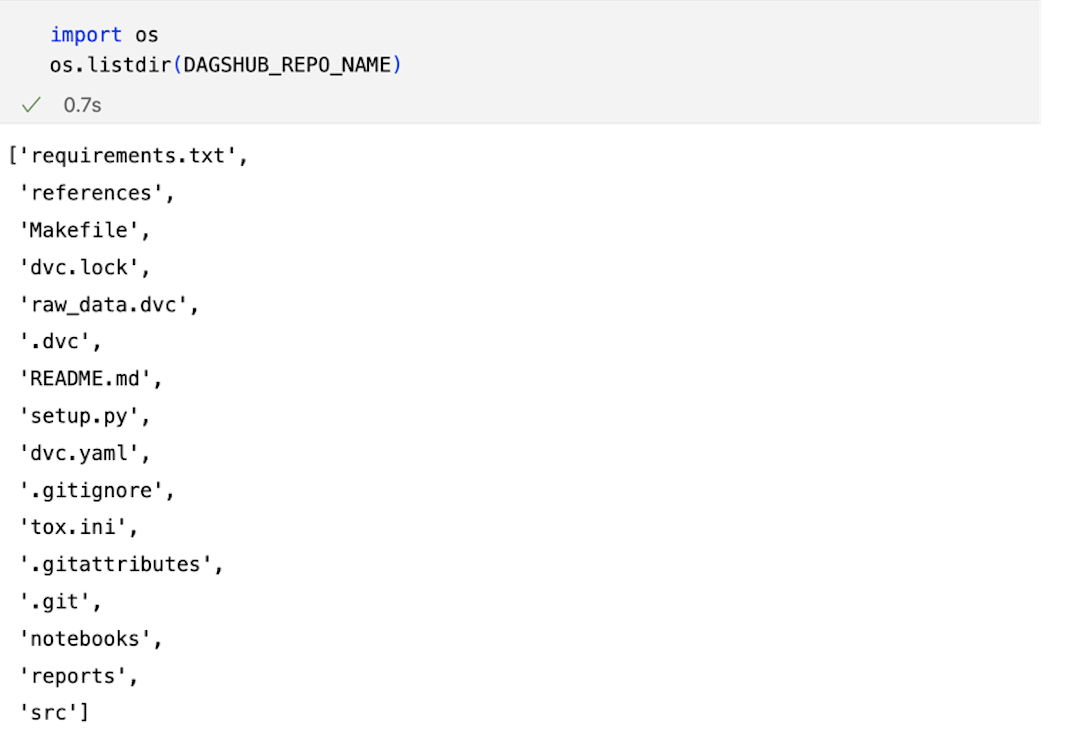Click 'dvc.lock' in the output
1080x743 pixels.
(x=79, y=267)
